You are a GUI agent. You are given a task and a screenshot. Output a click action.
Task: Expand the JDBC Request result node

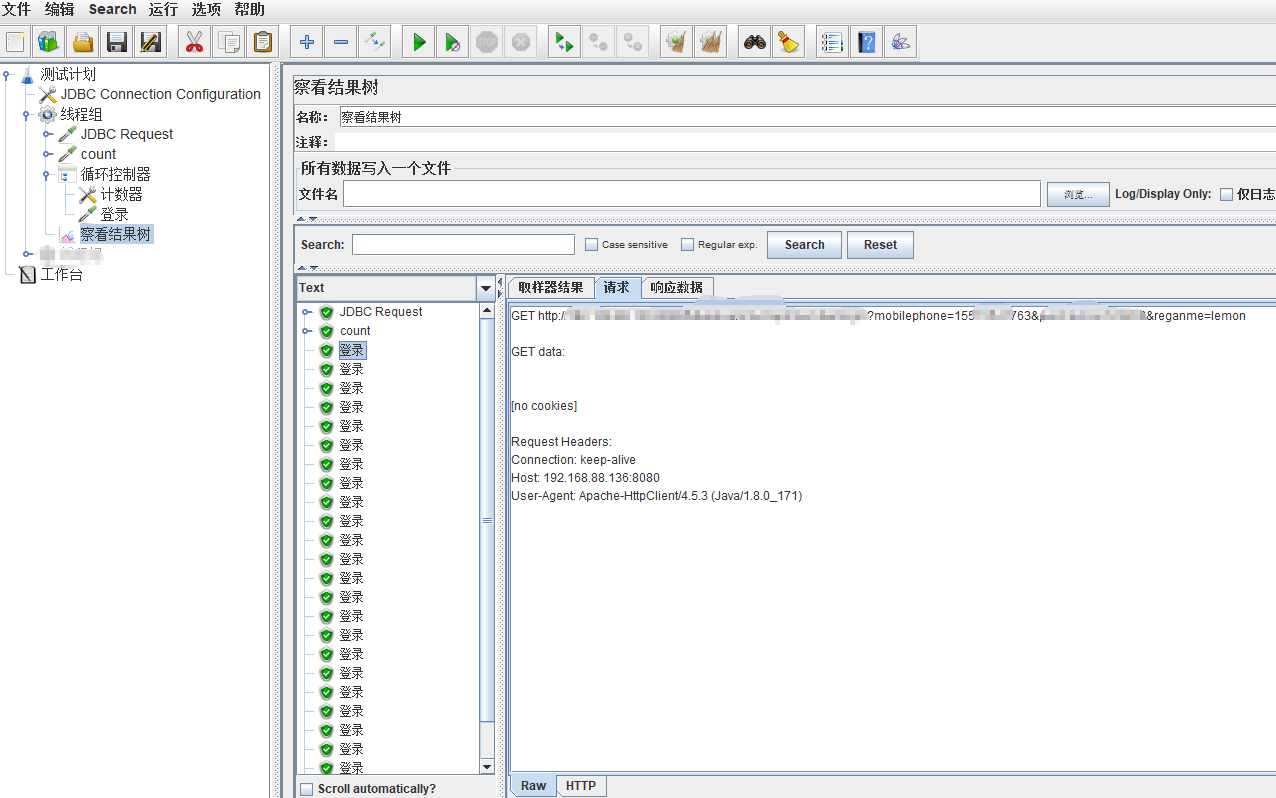coord(307,312)
